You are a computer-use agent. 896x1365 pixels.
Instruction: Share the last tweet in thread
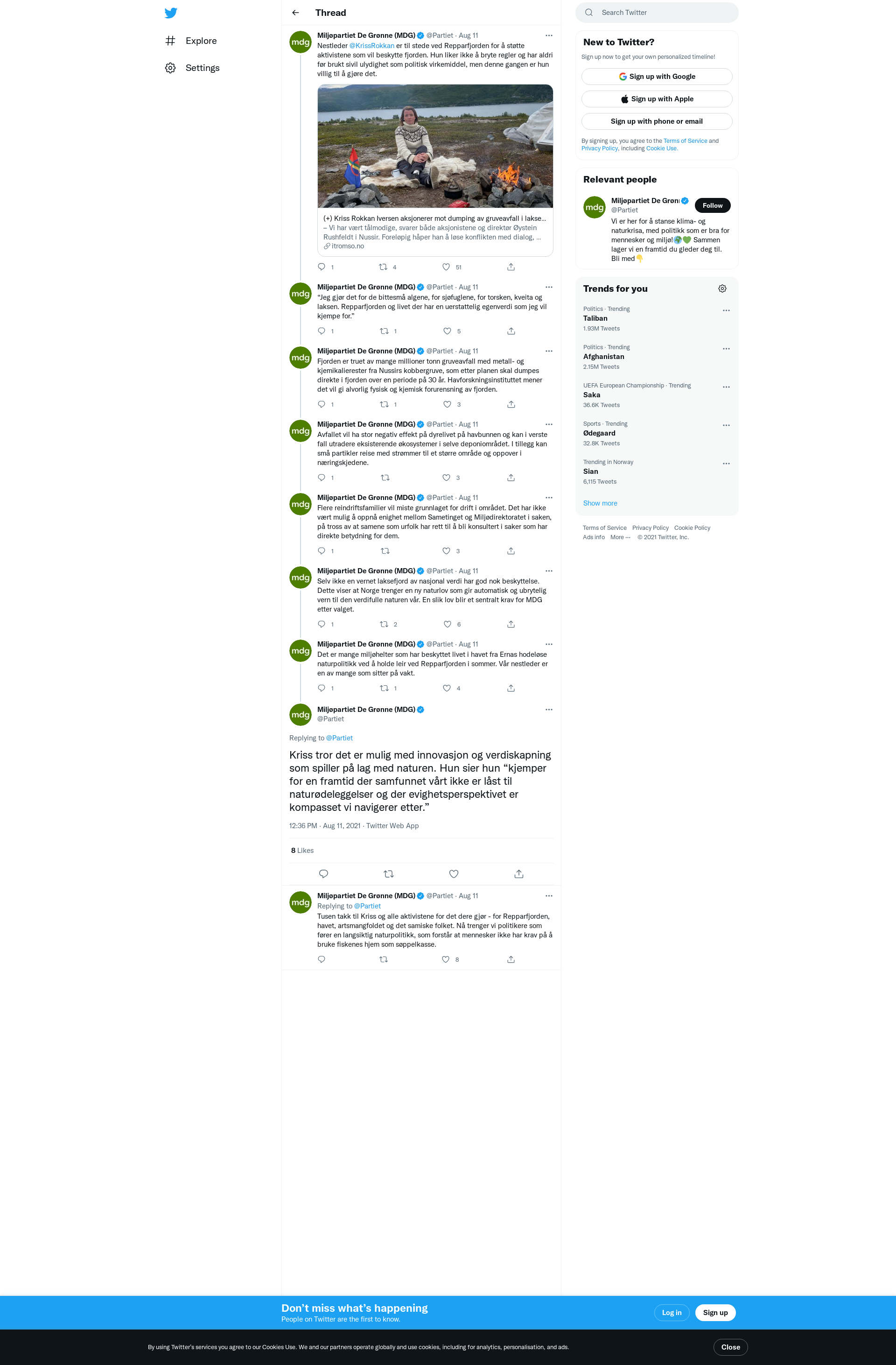point(511,959)
